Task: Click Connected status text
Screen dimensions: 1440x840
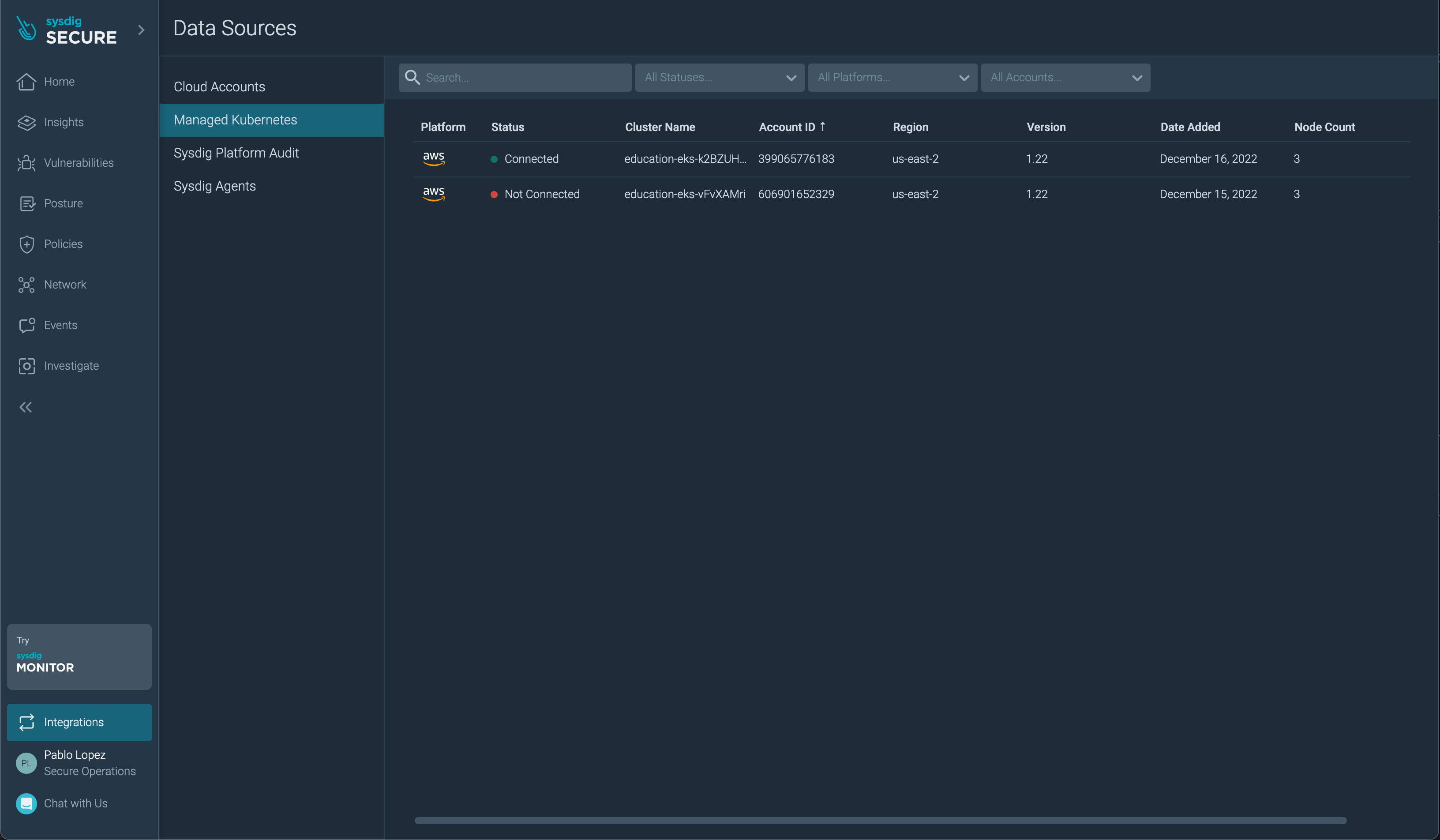Action: pyautogui.click(x=532, y=159)
